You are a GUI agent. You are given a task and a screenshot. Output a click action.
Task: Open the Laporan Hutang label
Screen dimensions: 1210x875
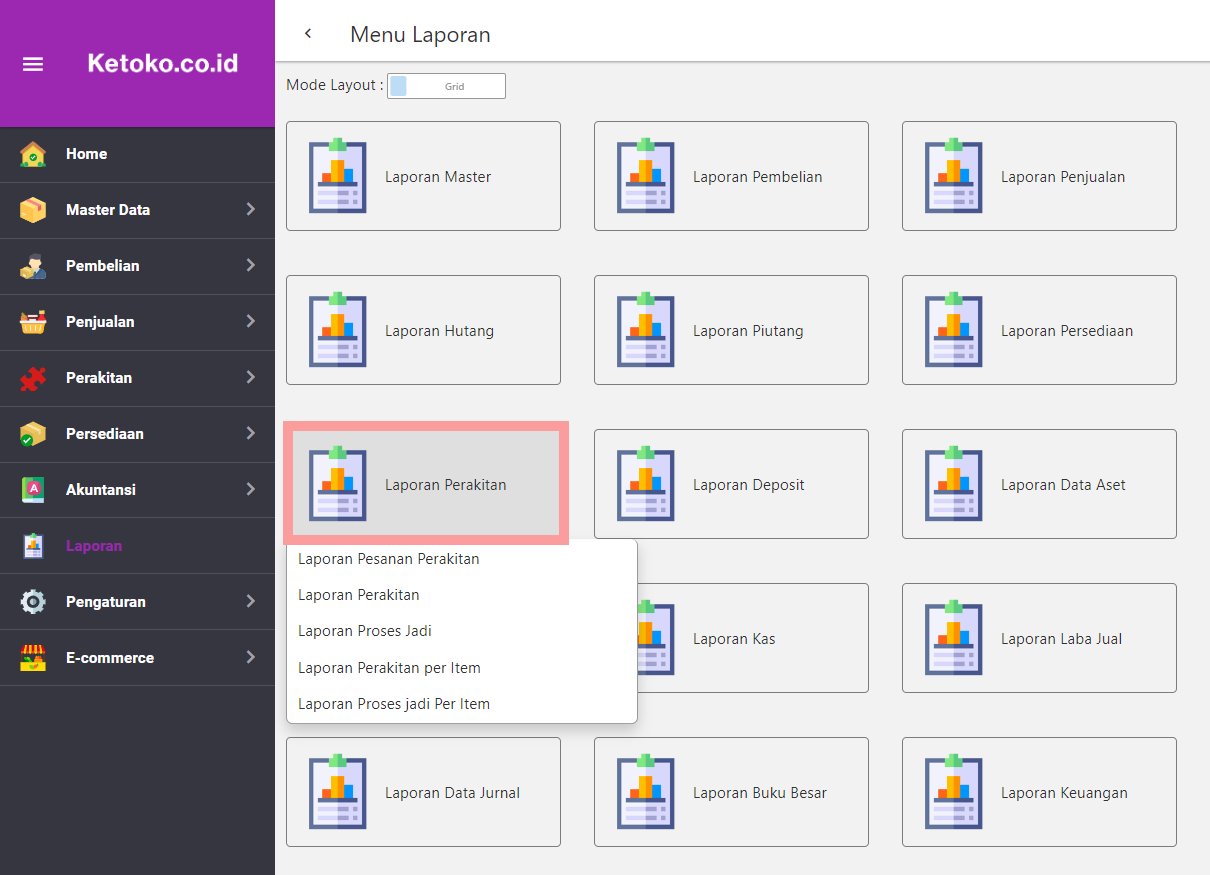pyautogui.click(x=439, y=331)
